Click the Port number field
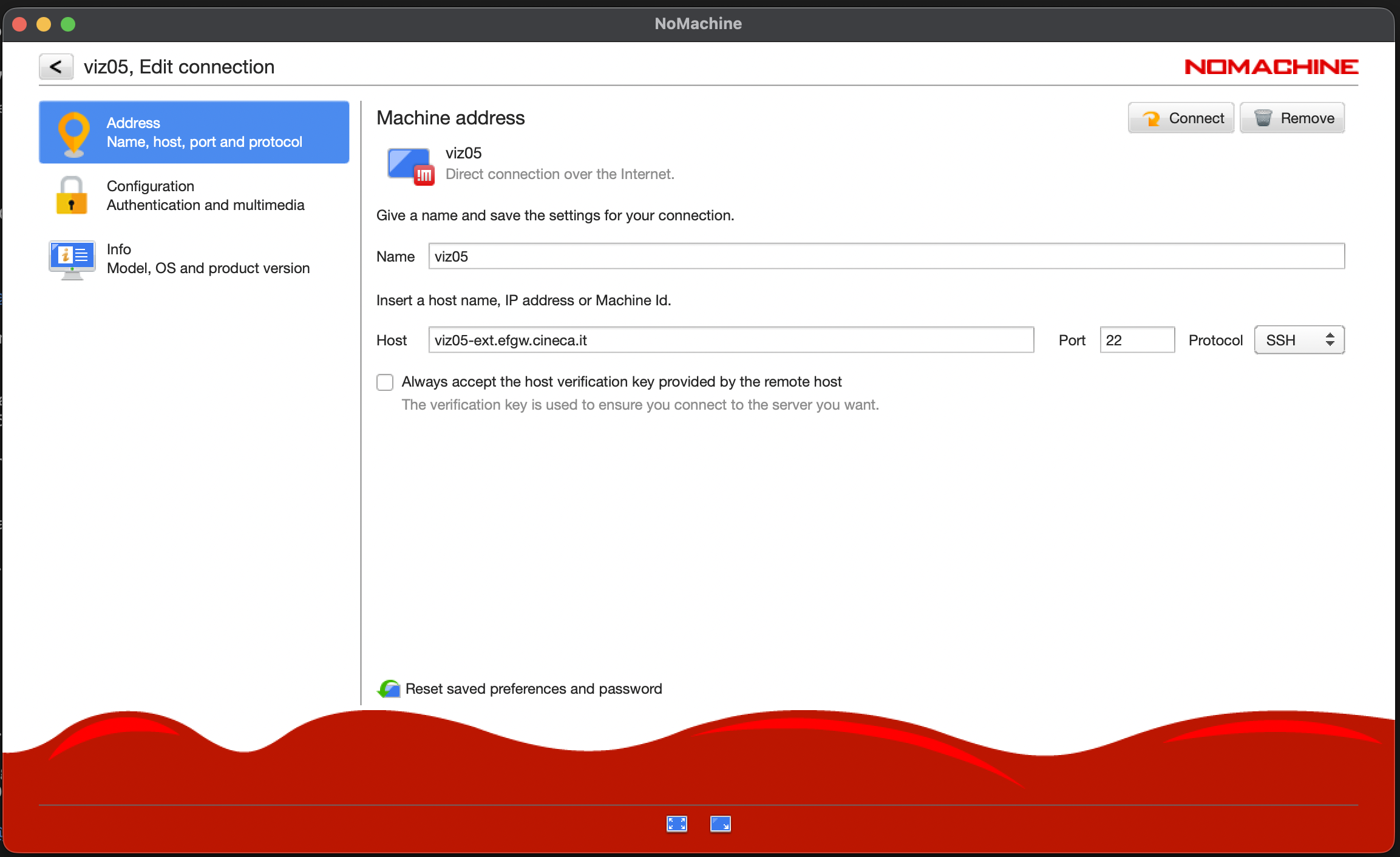The height and width of the screenshot is (857, 1400). (1137, 340)
